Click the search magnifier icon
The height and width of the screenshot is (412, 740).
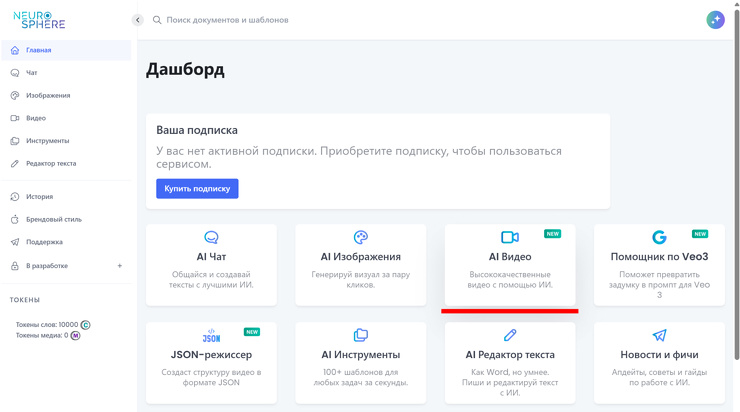tap(157, 20)
